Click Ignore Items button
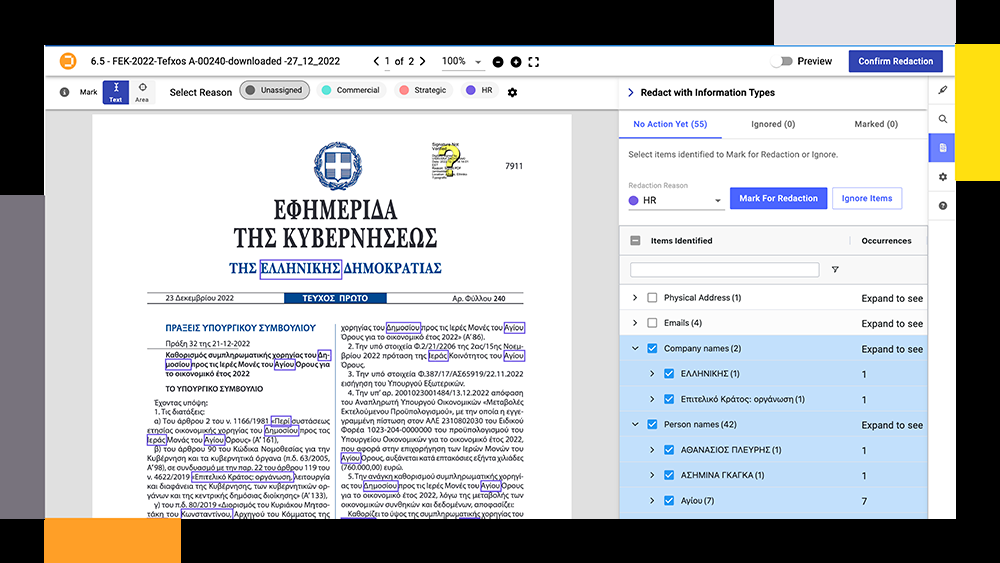 867,198
